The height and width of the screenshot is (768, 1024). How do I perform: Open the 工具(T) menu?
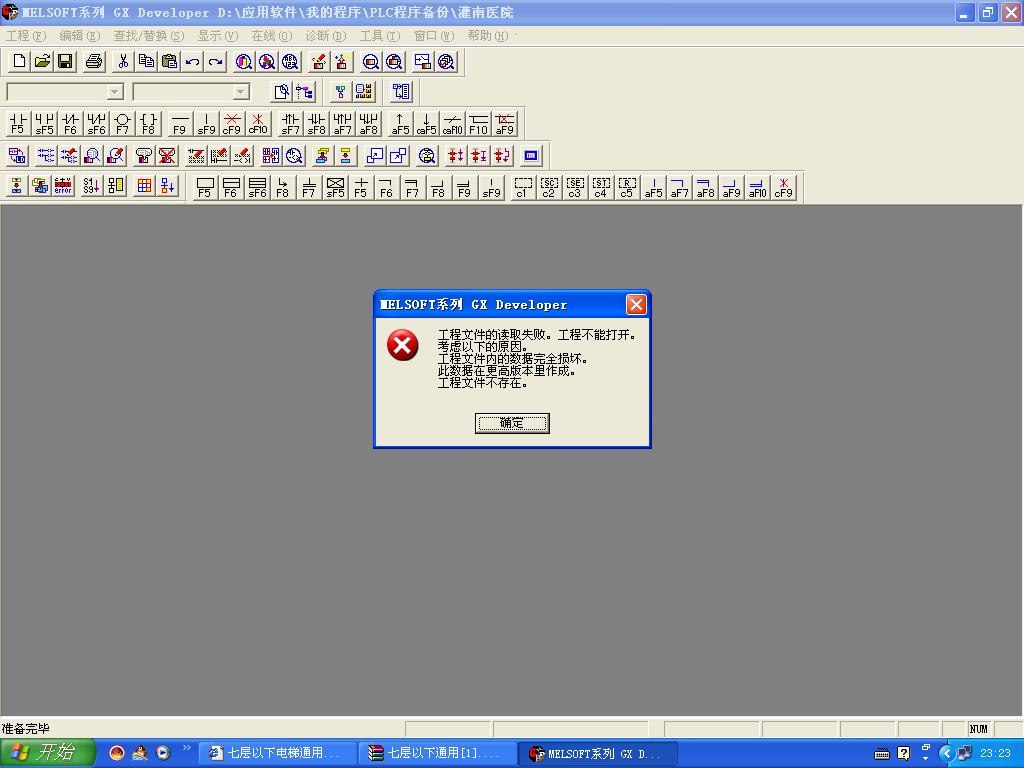(x=379, y=35)
